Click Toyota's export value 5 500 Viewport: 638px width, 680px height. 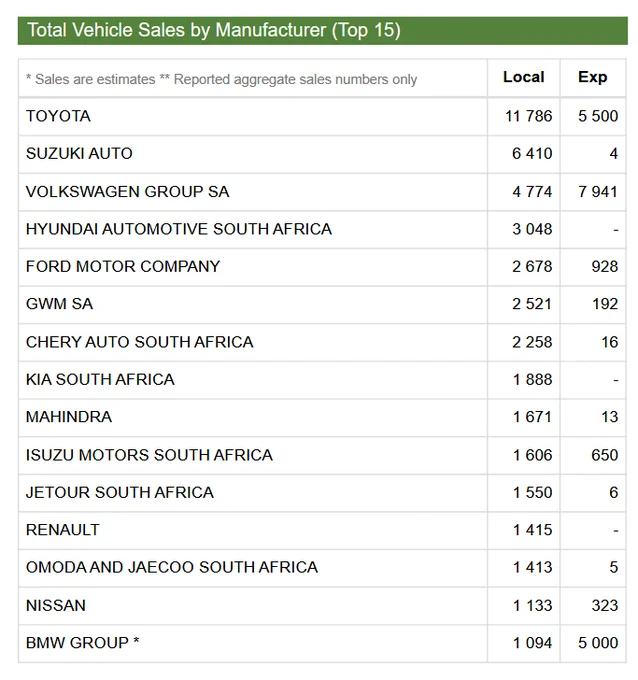[598, 116]
